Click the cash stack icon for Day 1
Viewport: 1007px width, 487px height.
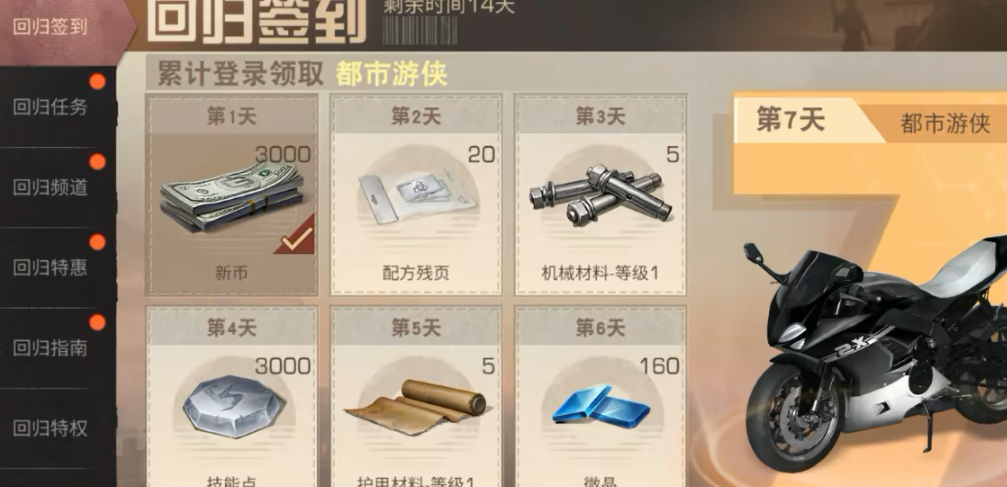click(231, 197)
